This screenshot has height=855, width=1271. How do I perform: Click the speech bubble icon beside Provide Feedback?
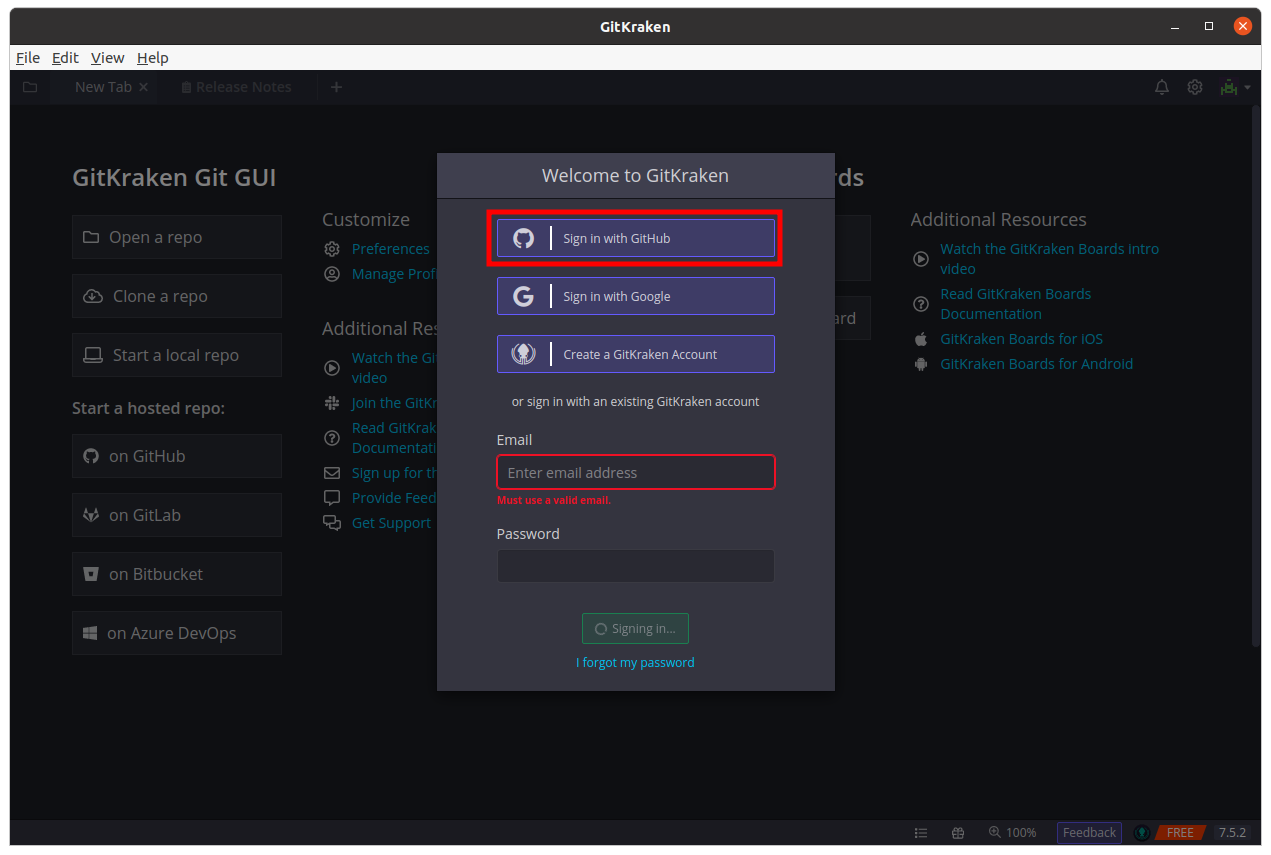click(332, 498)
